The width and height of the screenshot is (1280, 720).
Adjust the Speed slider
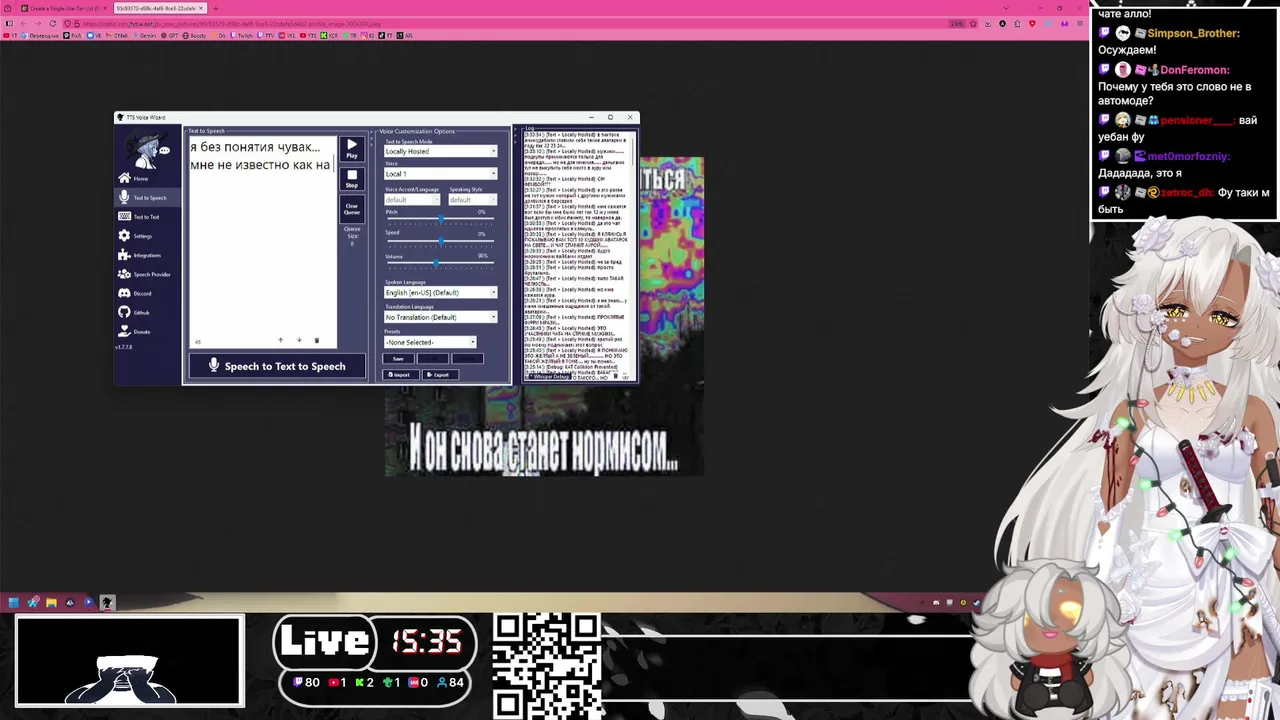click(x=440, y=241)
